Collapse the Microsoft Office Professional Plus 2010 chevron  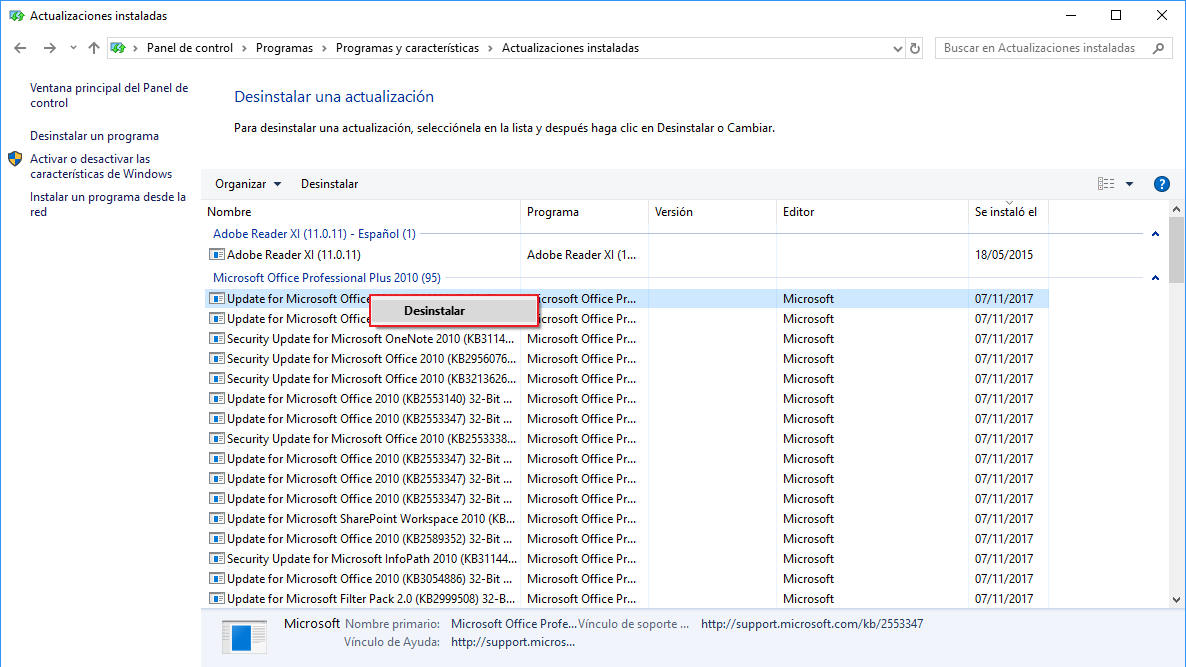pos(1155,278)
